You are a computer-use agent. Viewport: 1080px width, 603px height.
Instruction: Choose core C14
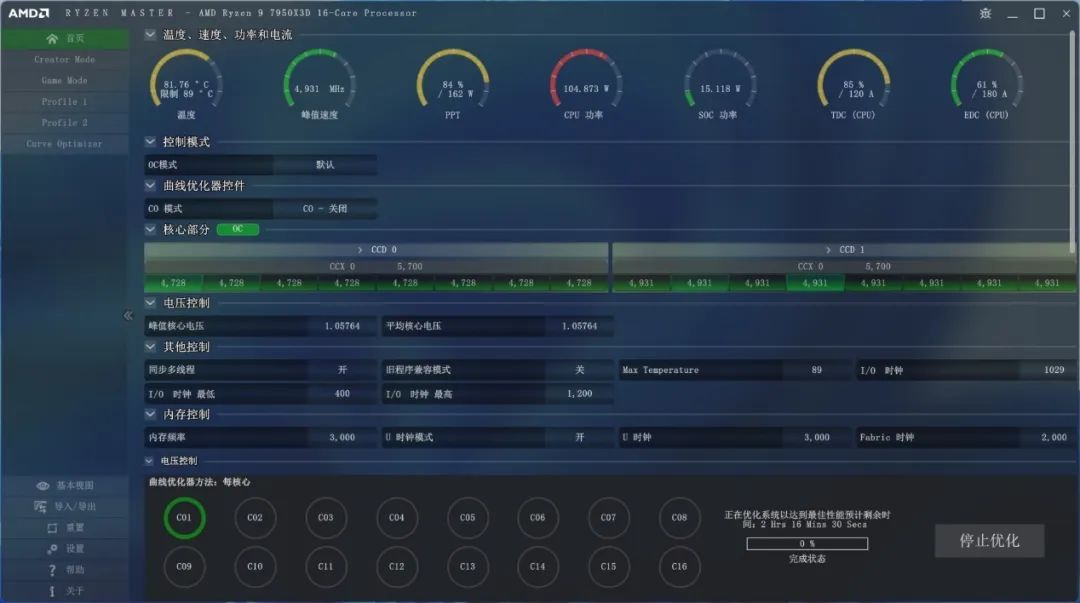(x=538, y=566)
